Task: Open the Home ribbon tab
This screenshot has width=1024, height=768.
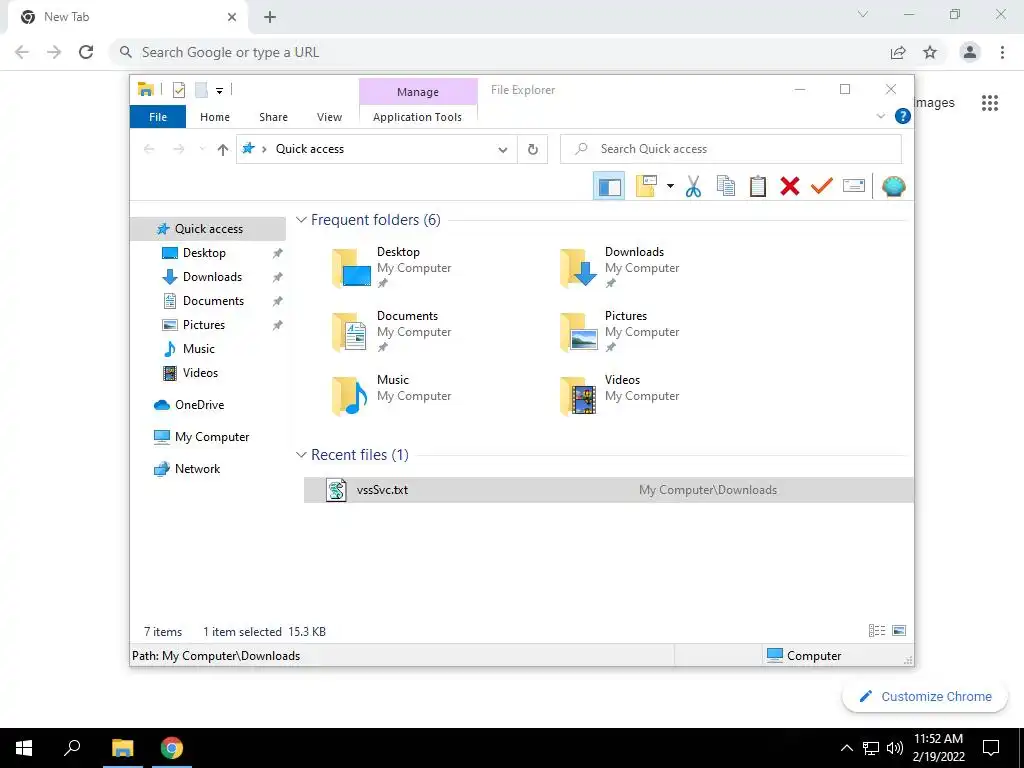Action: 215,117
